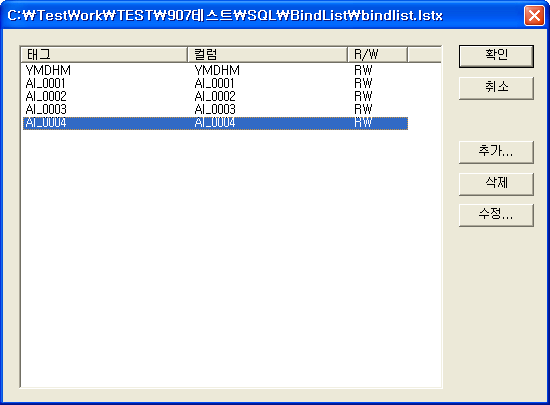
Task: Click the 취소 cancel button
Action: click(496, 88)
